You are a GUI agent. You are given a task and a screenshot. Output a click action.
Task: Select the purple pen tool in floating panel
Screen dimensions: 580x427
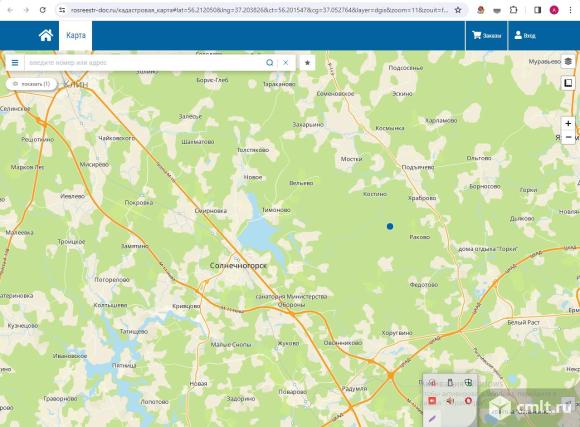432,419
